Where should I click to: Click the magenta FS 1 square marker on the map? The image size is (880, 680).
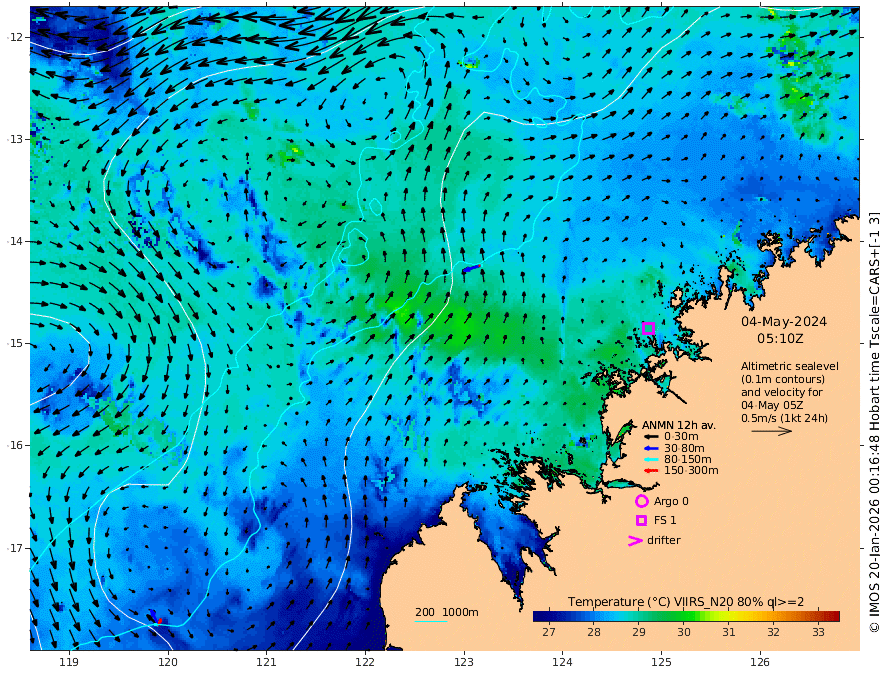648,329
